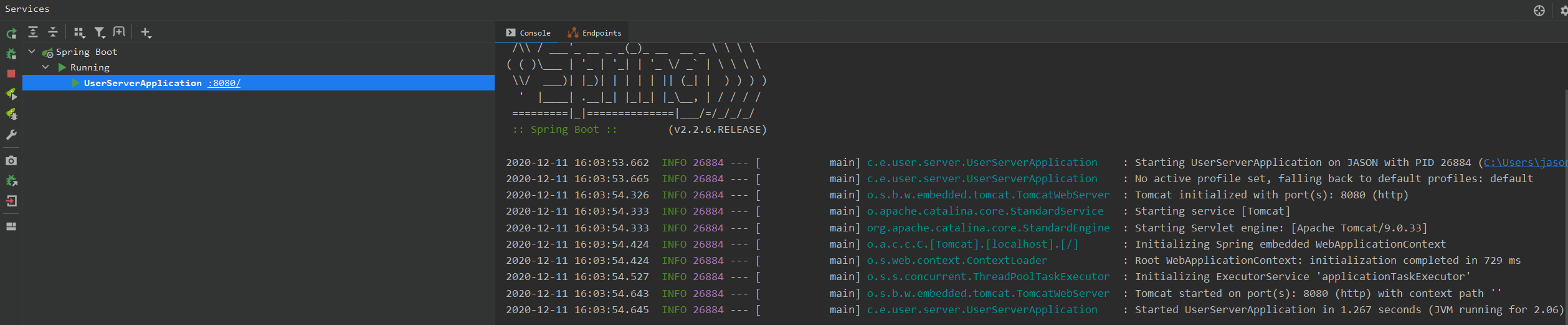Open the Add Service plus dropdown
Image resolution: width=1568 pixels, height=325 pixels.
(146, 32)
